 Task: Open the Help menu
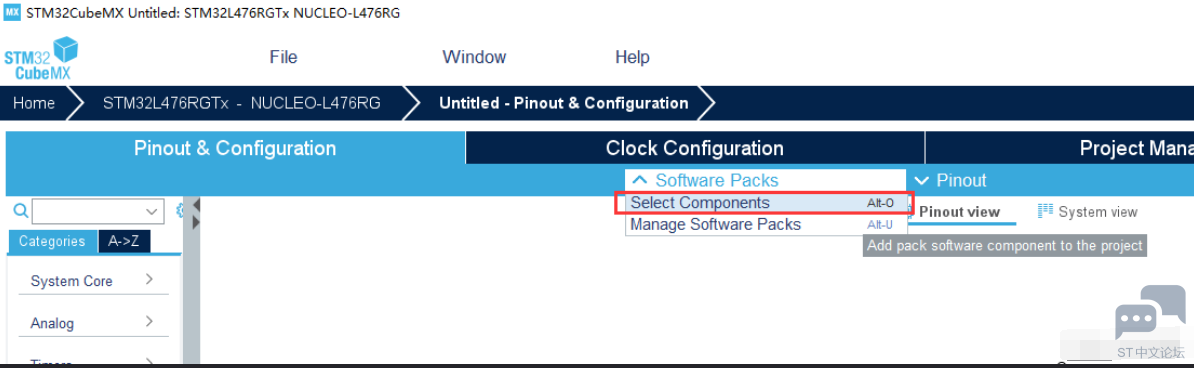pos(632,57)
